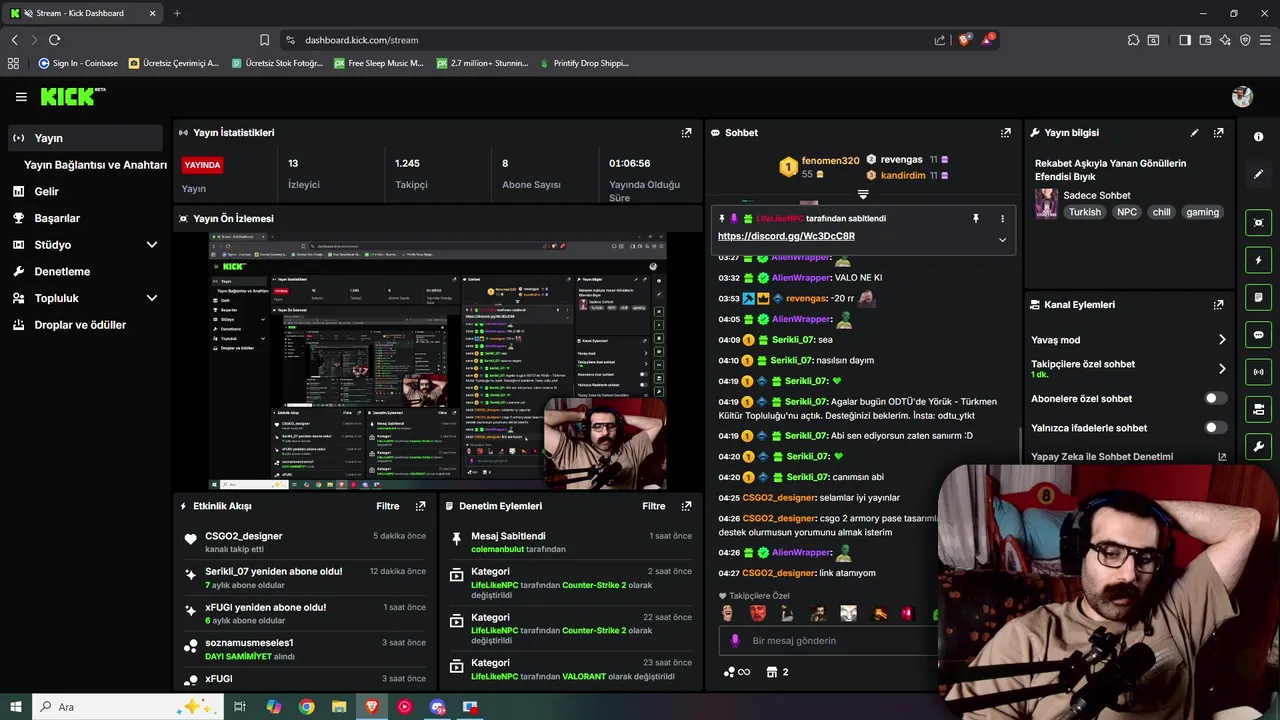Enable Yalnızca ifadelerle sohbet switch
Image resolution: width=1280 pixels, height=720 pixels.
(1215, 427)
